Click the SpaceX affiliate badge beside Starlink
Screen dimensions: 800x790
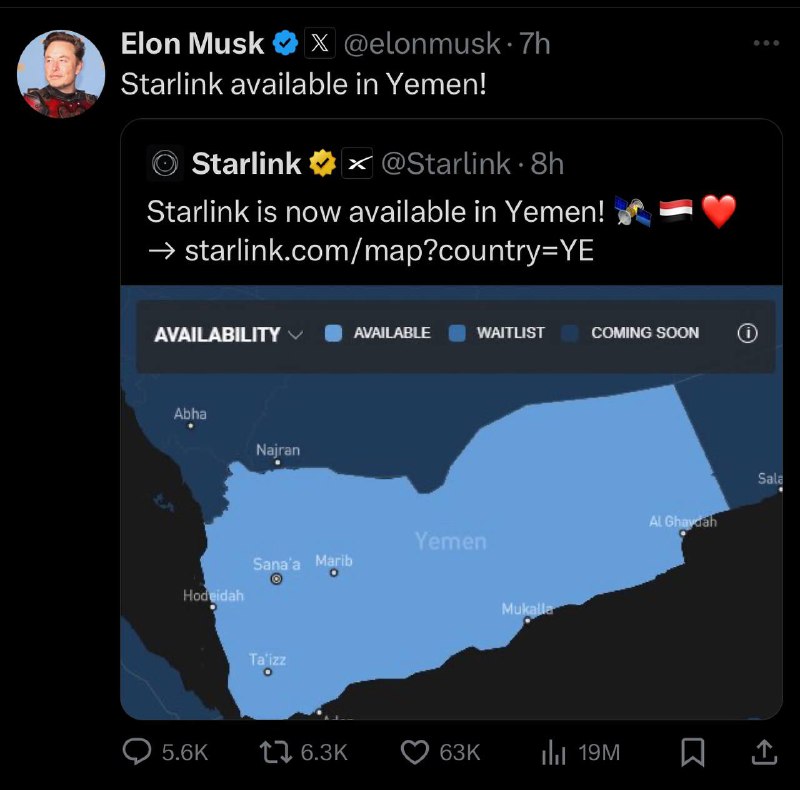(357, 163)
